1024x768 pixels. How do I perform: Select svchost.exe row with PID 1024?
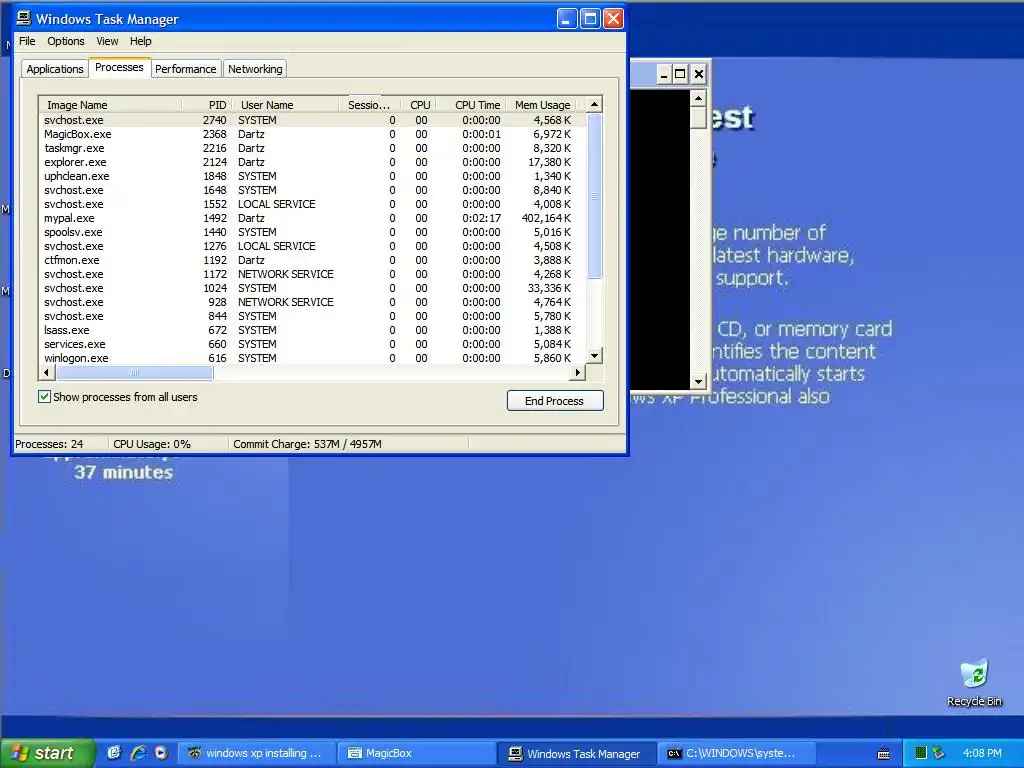click(312, 288)
